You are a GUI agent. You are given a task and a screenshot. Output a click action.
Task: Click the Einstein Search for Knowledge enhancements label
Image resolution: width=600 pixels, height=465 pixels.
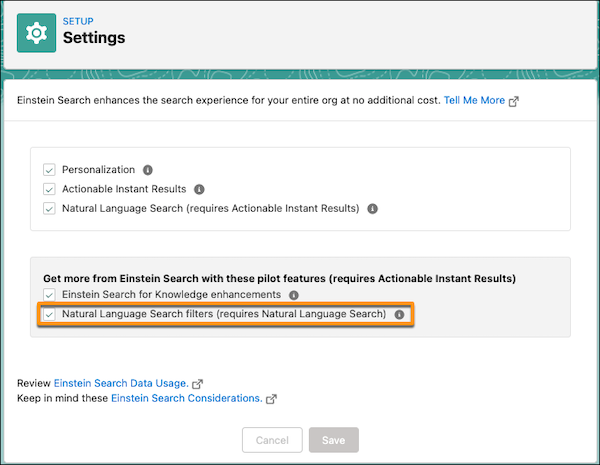(171, 294)
